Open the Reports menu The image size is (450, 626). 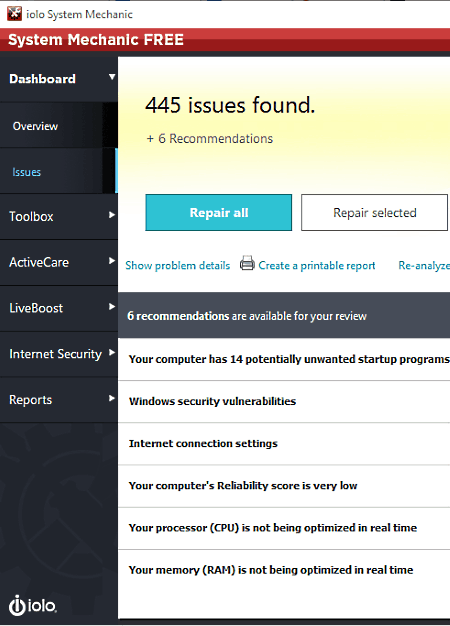(59, 400)
